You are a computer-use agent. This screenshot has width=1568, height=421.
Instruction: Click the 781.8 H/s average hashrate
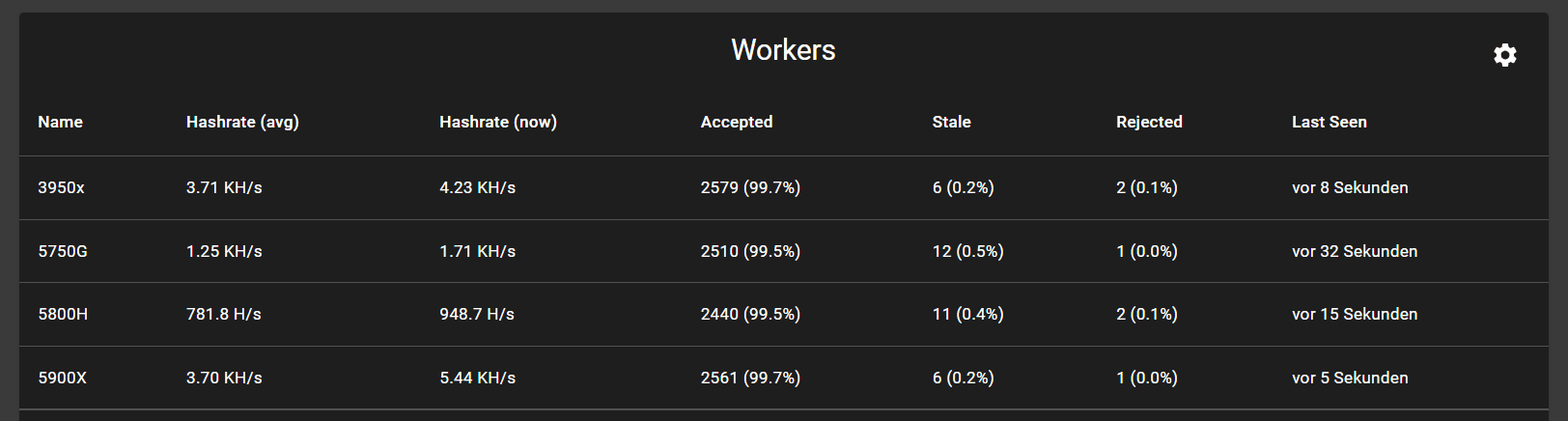223,314
